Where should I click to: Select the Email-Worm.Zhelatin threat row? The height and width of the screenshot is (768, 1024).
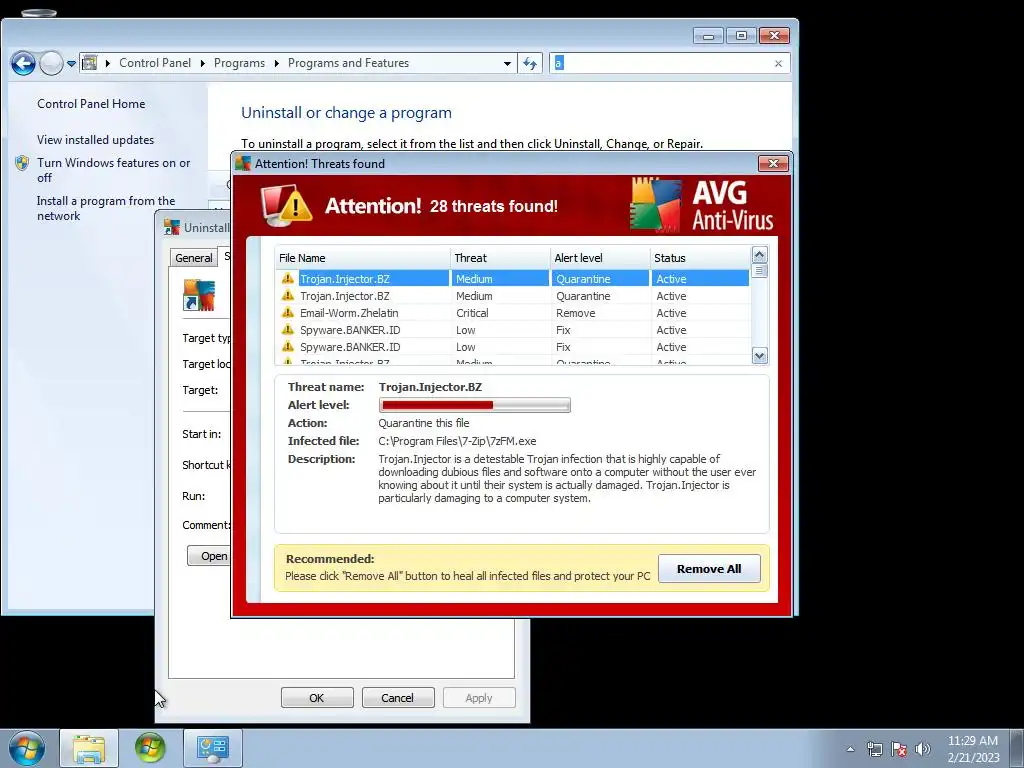tap(513, 313)
